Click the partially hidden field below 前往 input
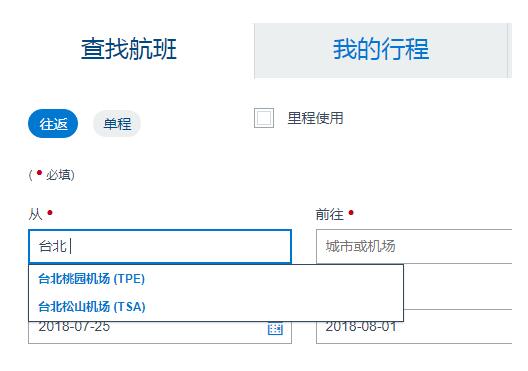528x371 pixels. (458, 287)
